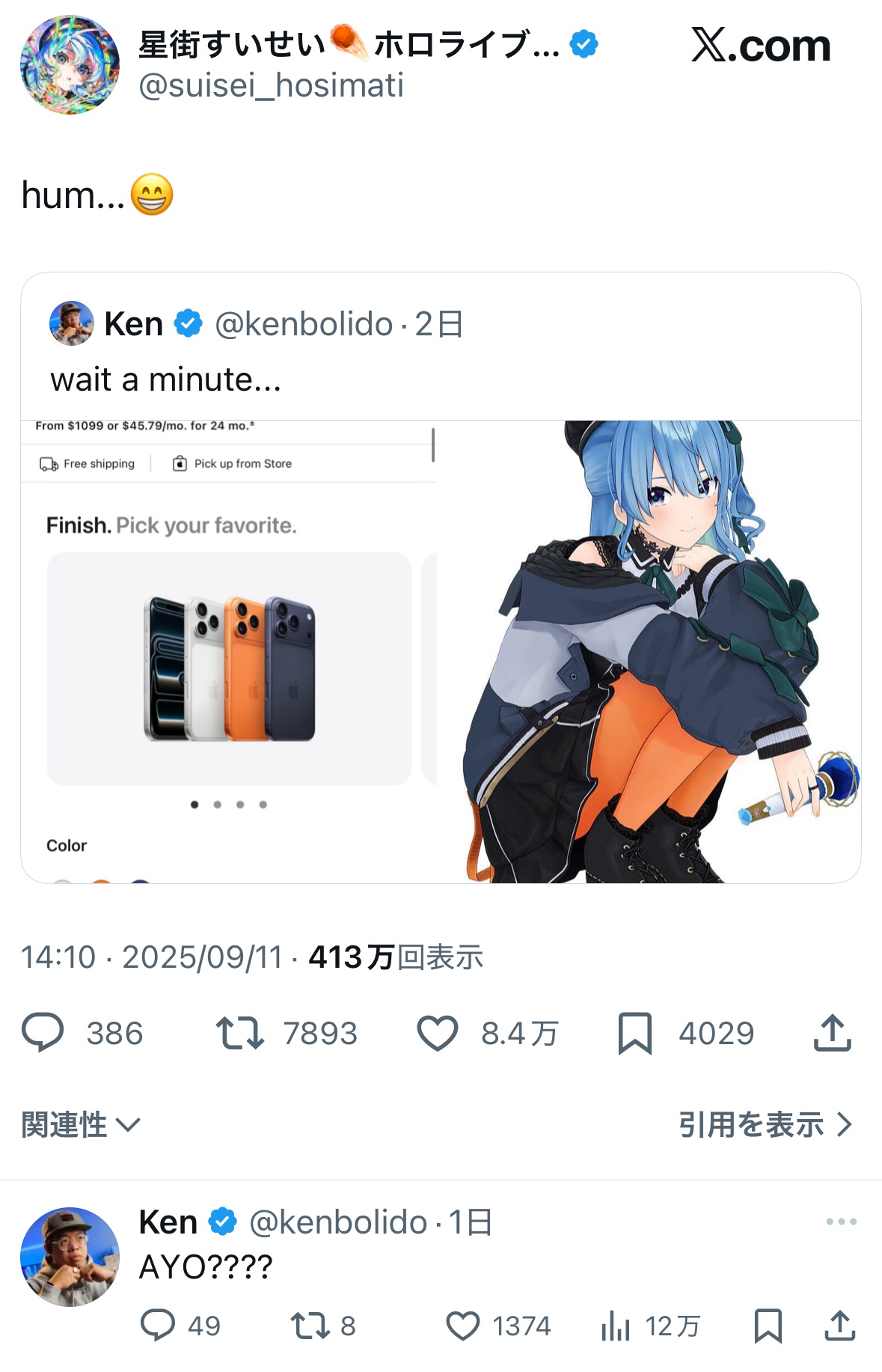Like Ken's AYO???? reply
882x1372 pixels.
pyautogui.click(x=463, y=1326)
